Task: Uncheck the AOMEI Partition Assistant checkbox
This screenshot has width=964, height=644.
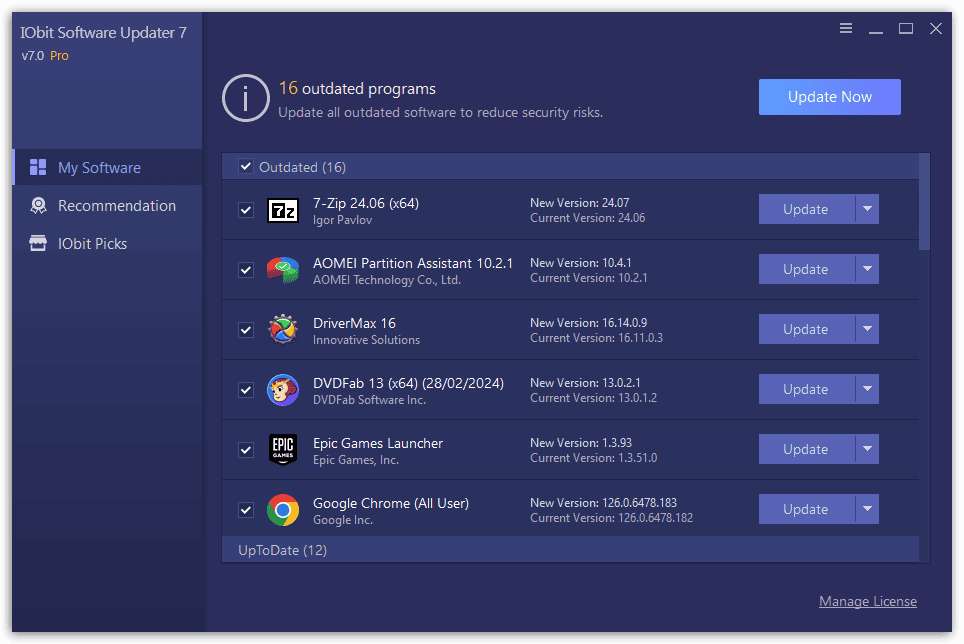Action: [x=246, y=270]
